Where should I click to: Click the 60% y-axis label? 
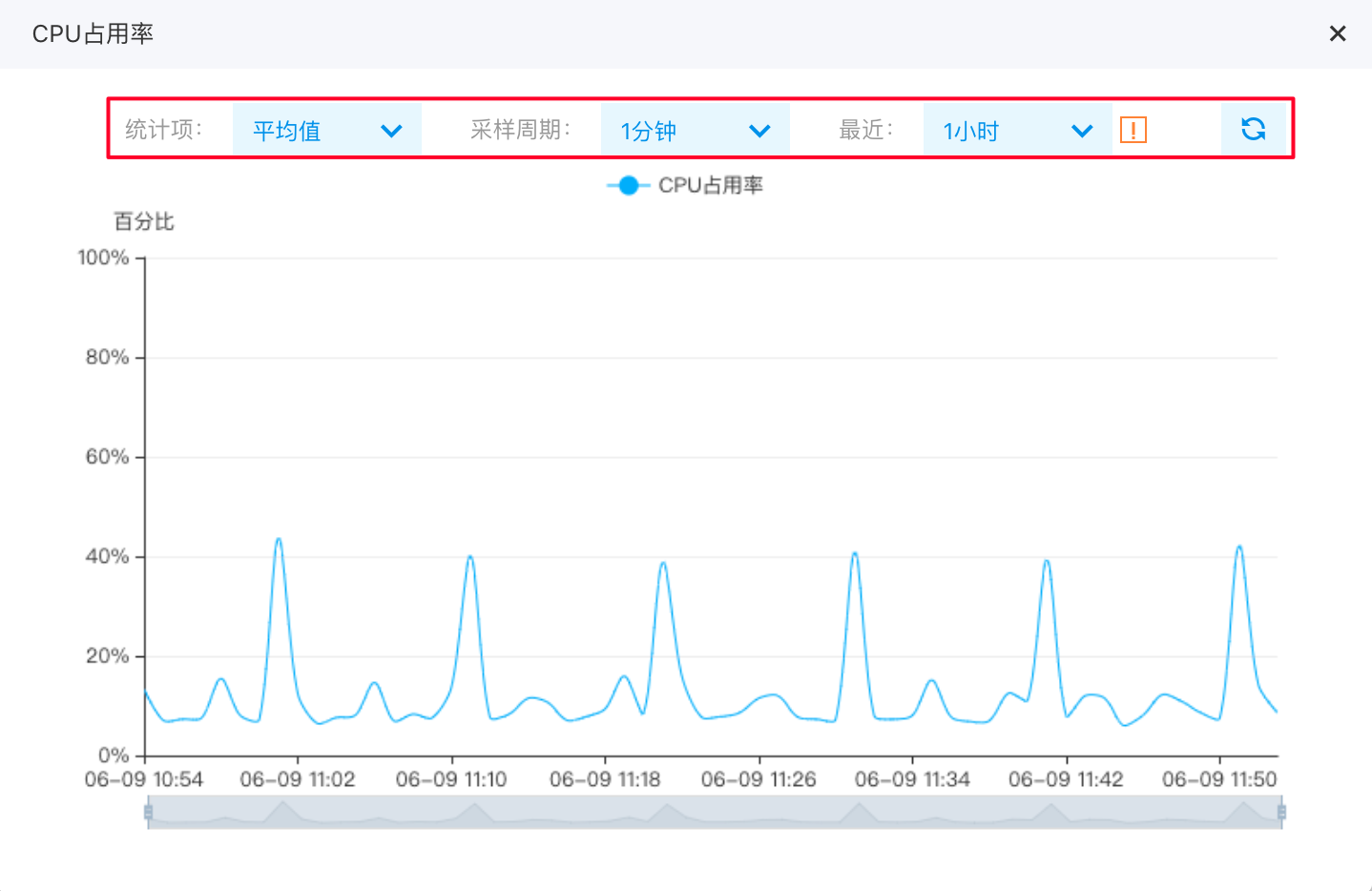(x=107, y=457)
